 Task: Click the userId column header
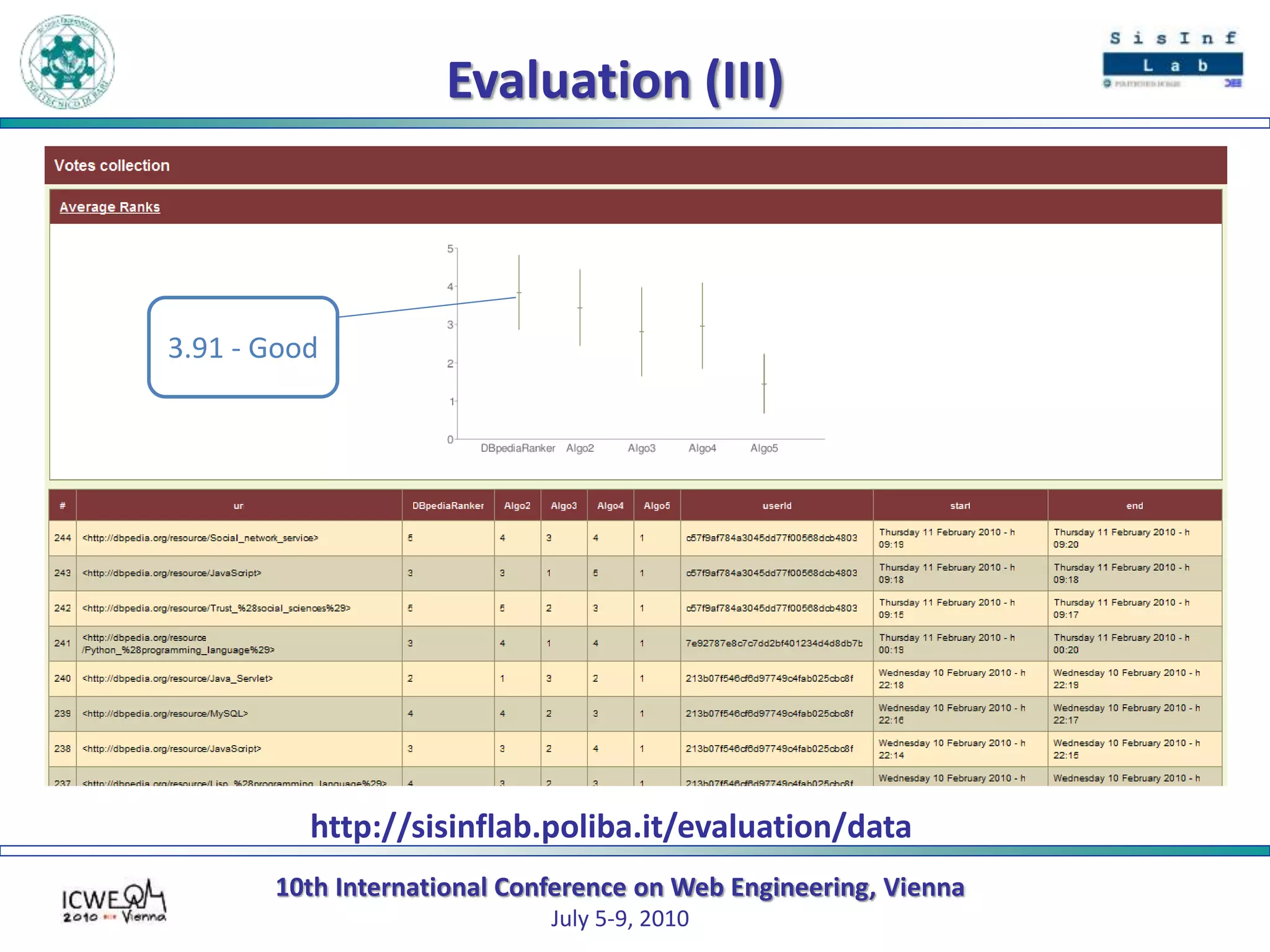(776, 506)
